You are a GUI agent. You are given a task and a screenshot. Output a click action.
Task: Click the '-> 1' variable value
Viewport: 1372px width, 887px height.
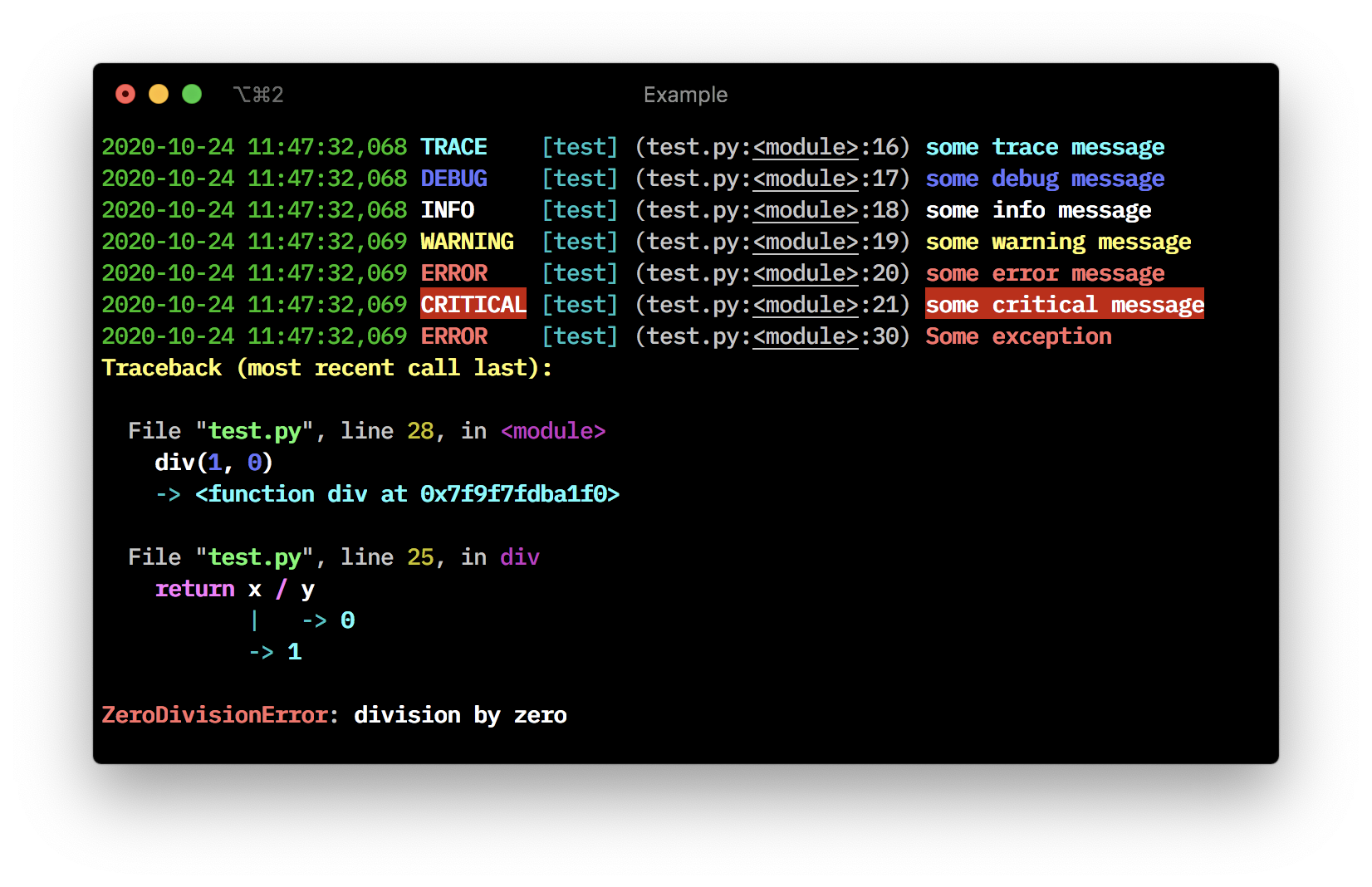[275, 652]
